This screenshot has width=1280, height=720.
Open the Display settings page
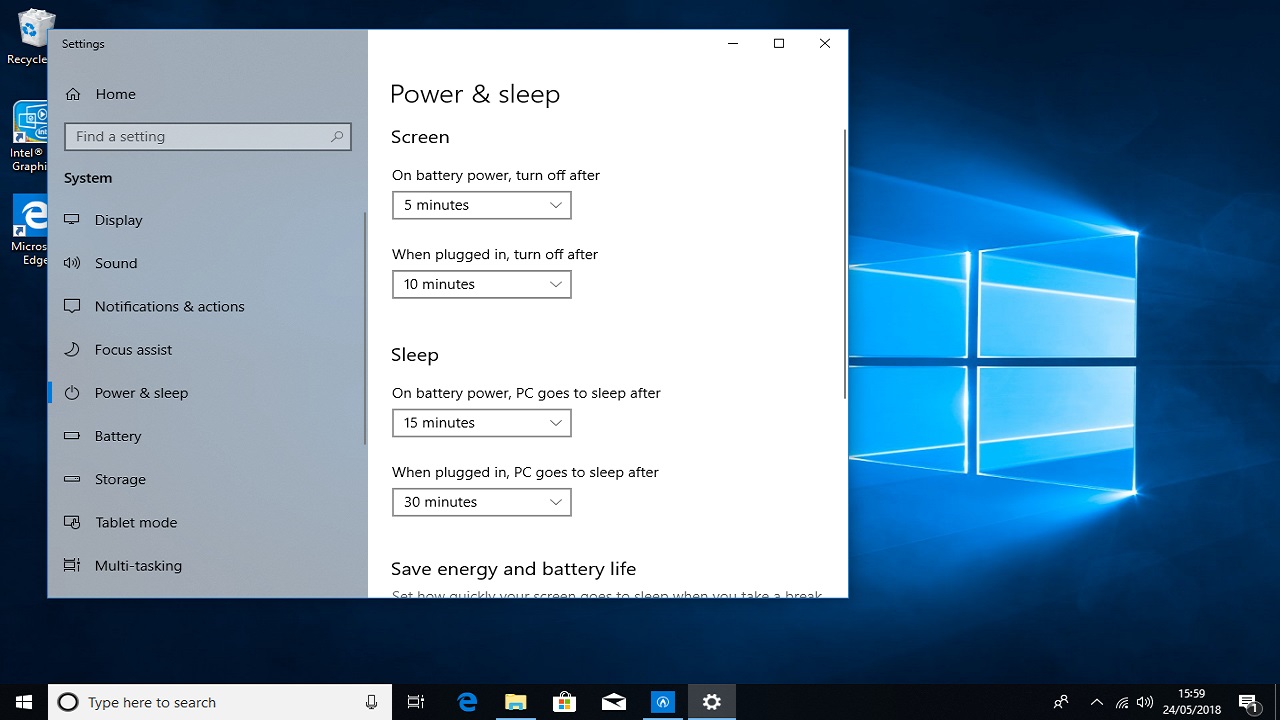(x=207, y=220)
